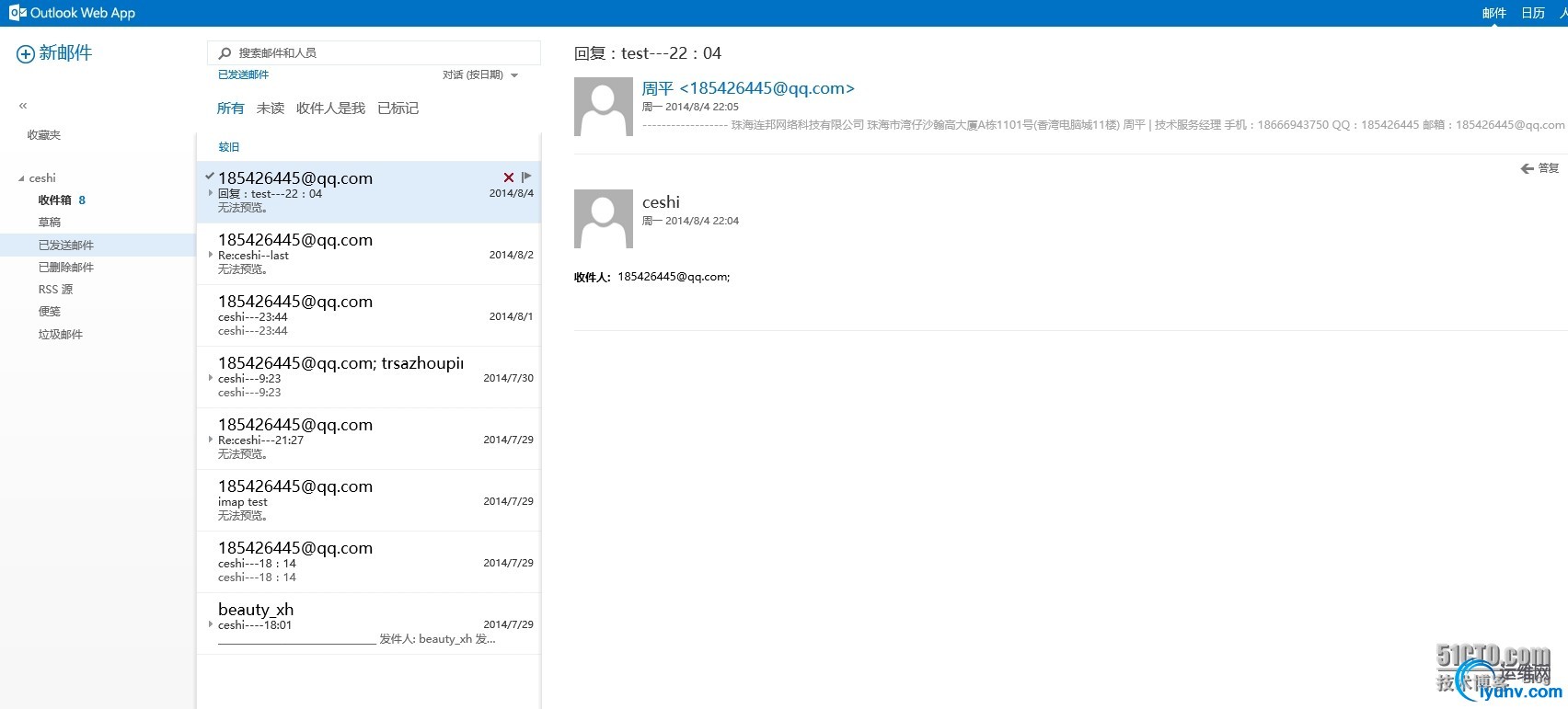Open the 对话 (按日期) sort dropdown
This screenshot has width=1568, height=709.
tap(480, 75)
